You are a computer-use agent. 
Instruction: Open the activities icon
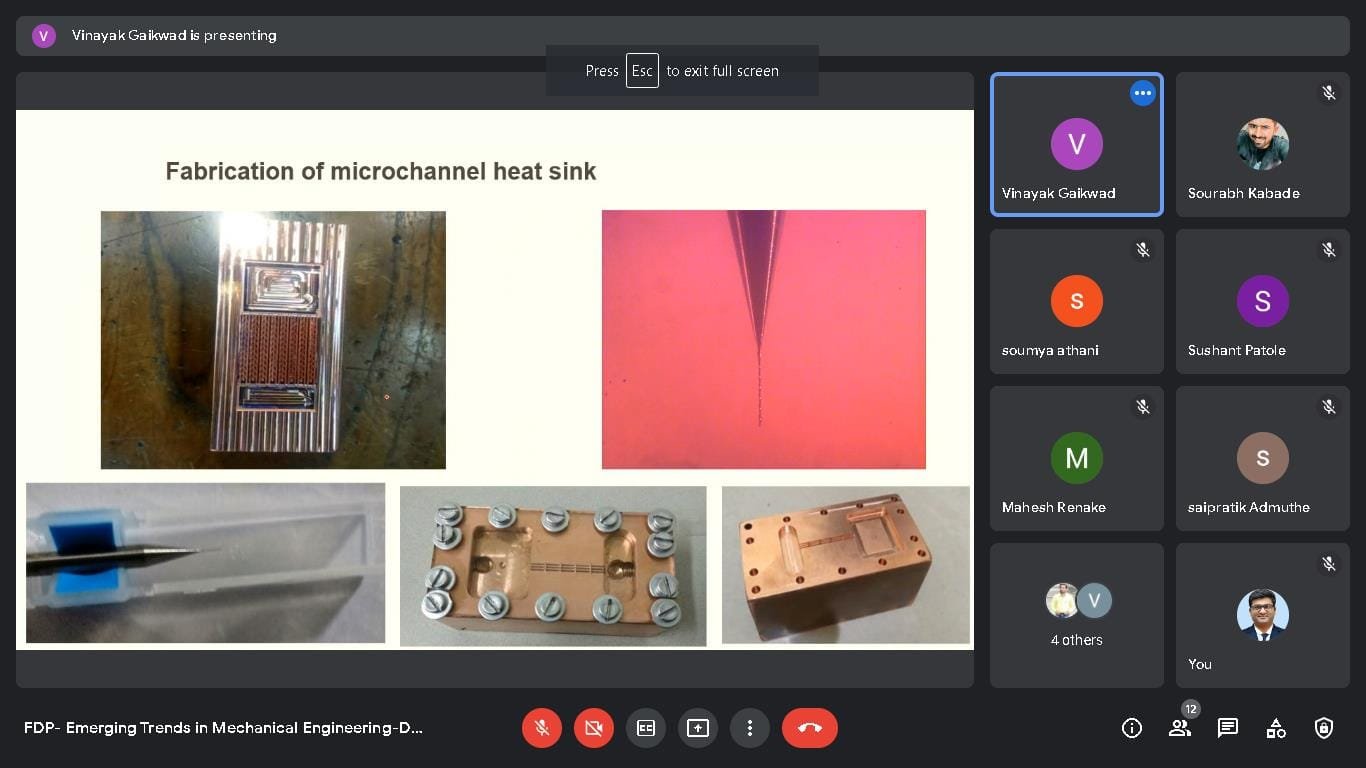(x=1276, y=728)
